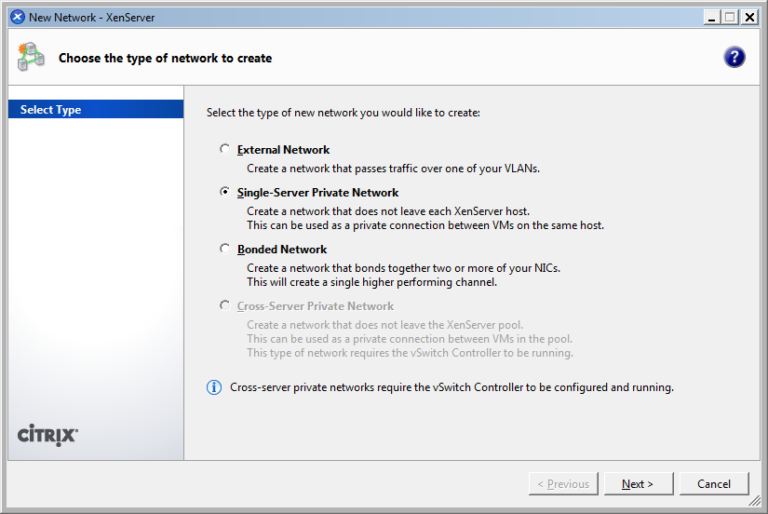Image resolution: width=768 pixels, height=514 pixels.
Task: Click the maximize button in title bar
Action: click(729, 17)
